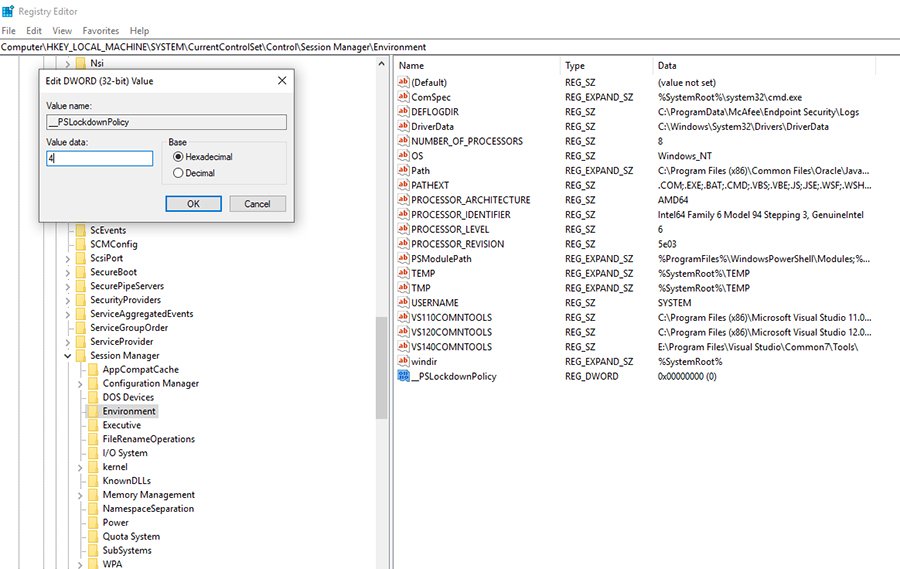Open the Edit menu
The width and height of the screenshot is (900, 569).
click(34, 31)
